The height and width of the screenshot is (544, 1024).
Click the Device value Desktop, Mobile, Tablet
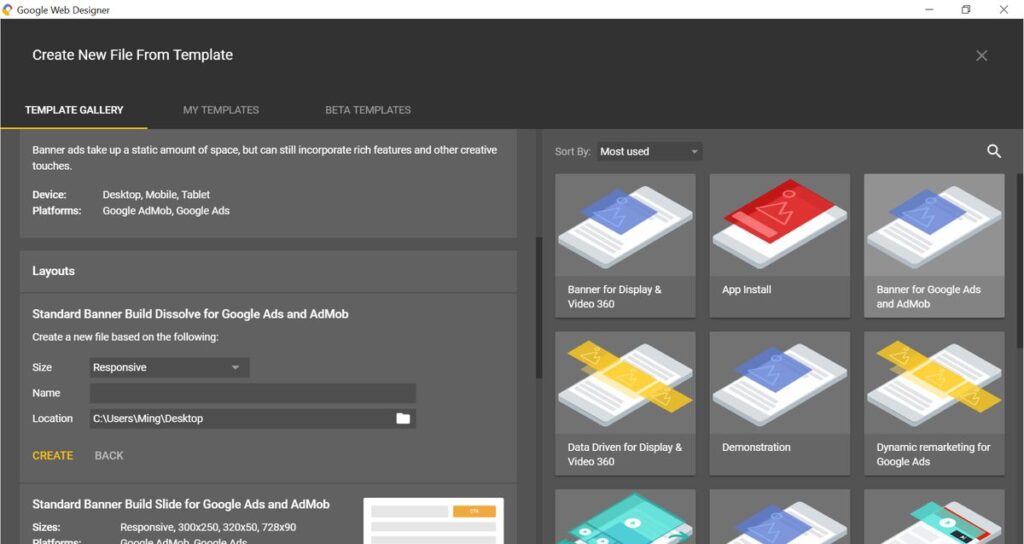click(156, 195)
